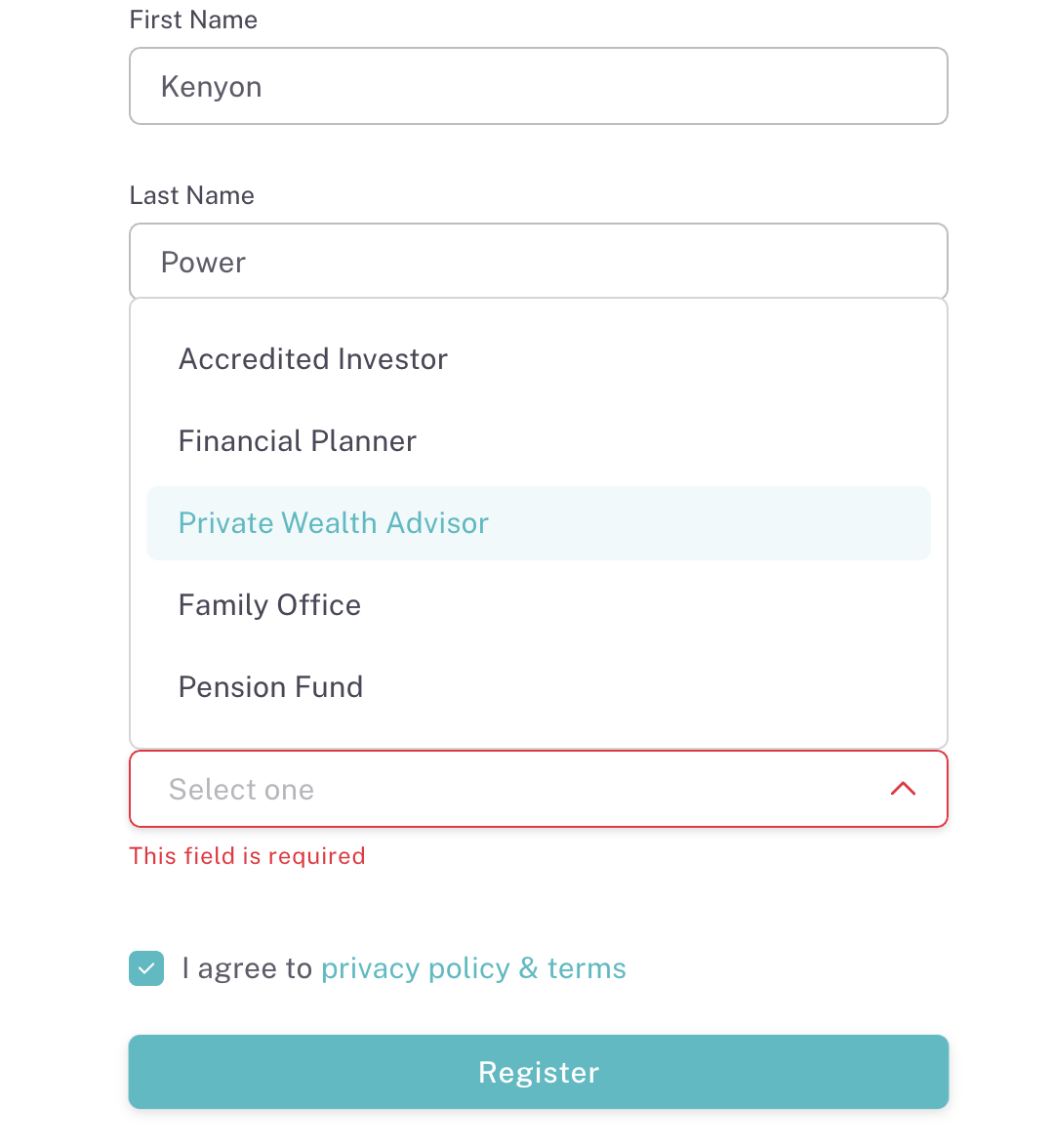
Task: Click the "Select one" placeholder text
Action: [241, 790]
